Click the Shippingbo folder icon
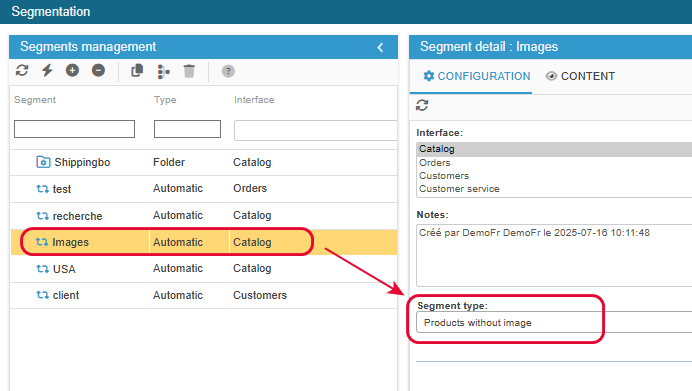Viewport: 692px width, 391px height. tap(43, 162)
